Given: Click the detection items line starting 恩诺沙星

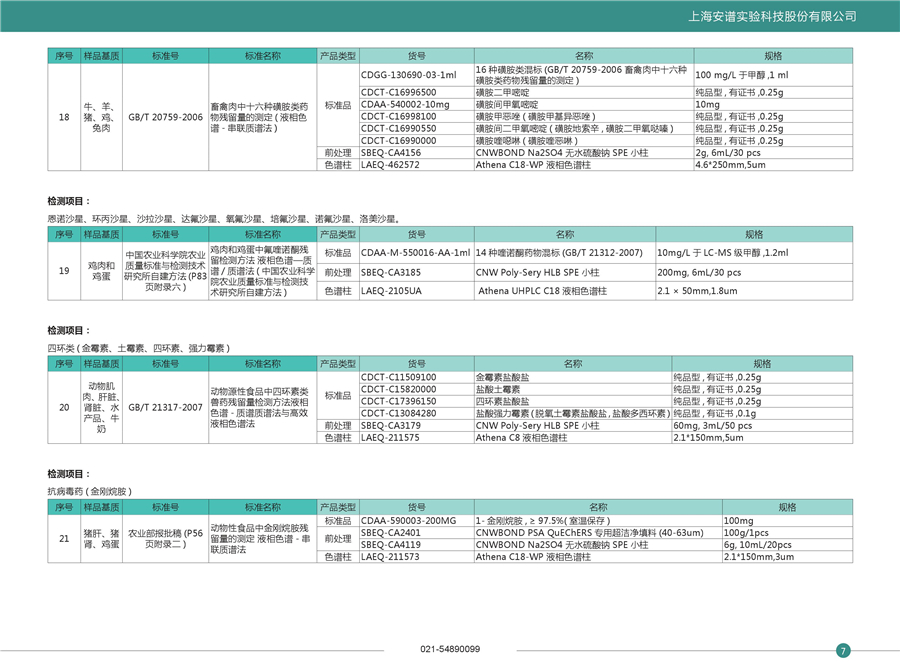Looking at the screenshot, I should click(224, 219).
